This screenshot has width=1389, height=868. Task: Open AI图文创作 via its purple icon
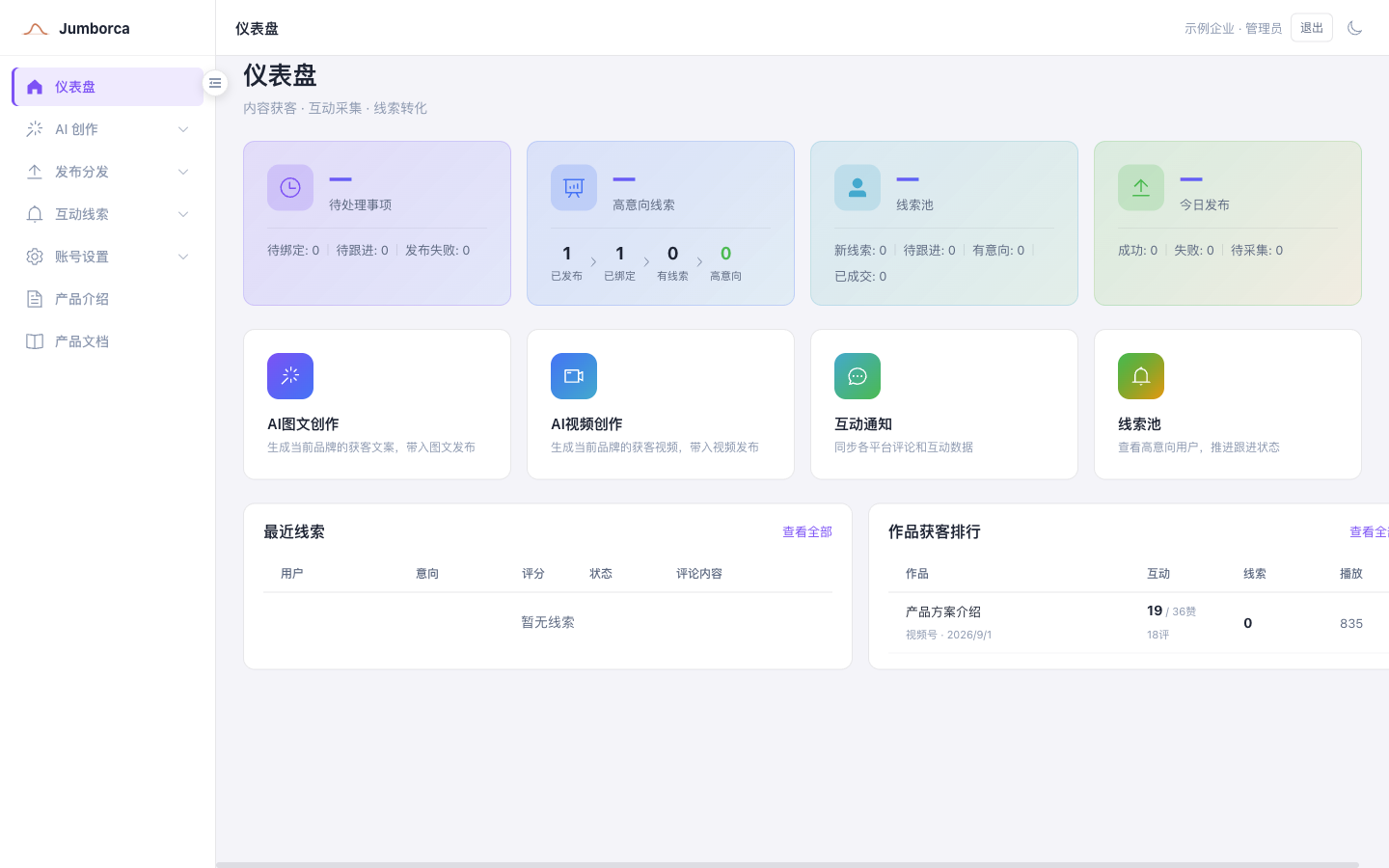[290, 376]
